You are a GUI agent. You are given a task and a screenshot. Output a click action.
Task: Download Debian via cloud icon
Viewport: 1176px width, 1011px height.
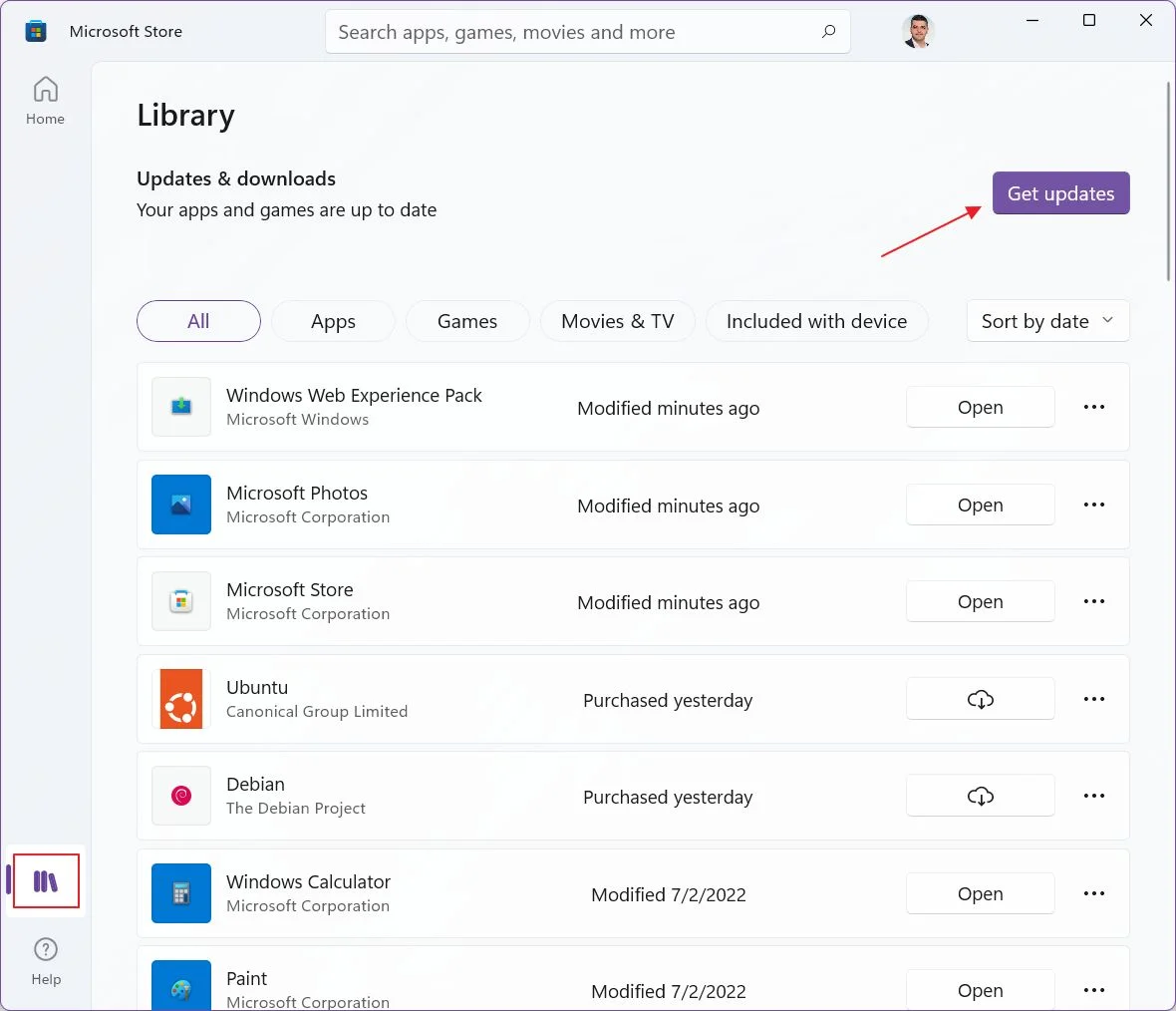click(981, 796)
